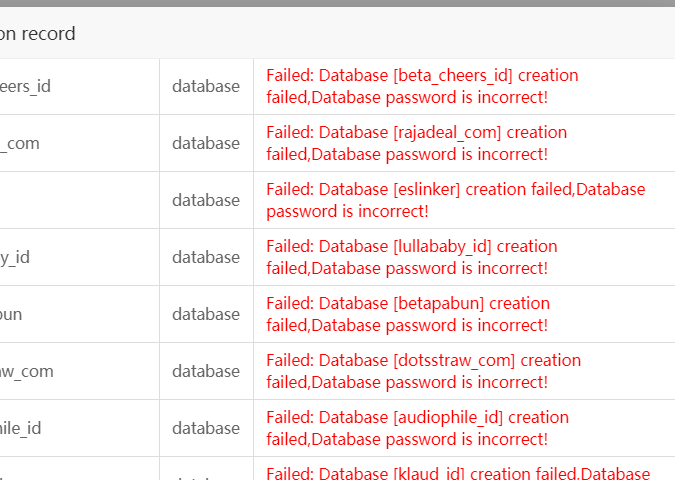This screenshot has width=675, height=480.
Task: Select the lullababy_id database failure message
Action: [411, 257]
